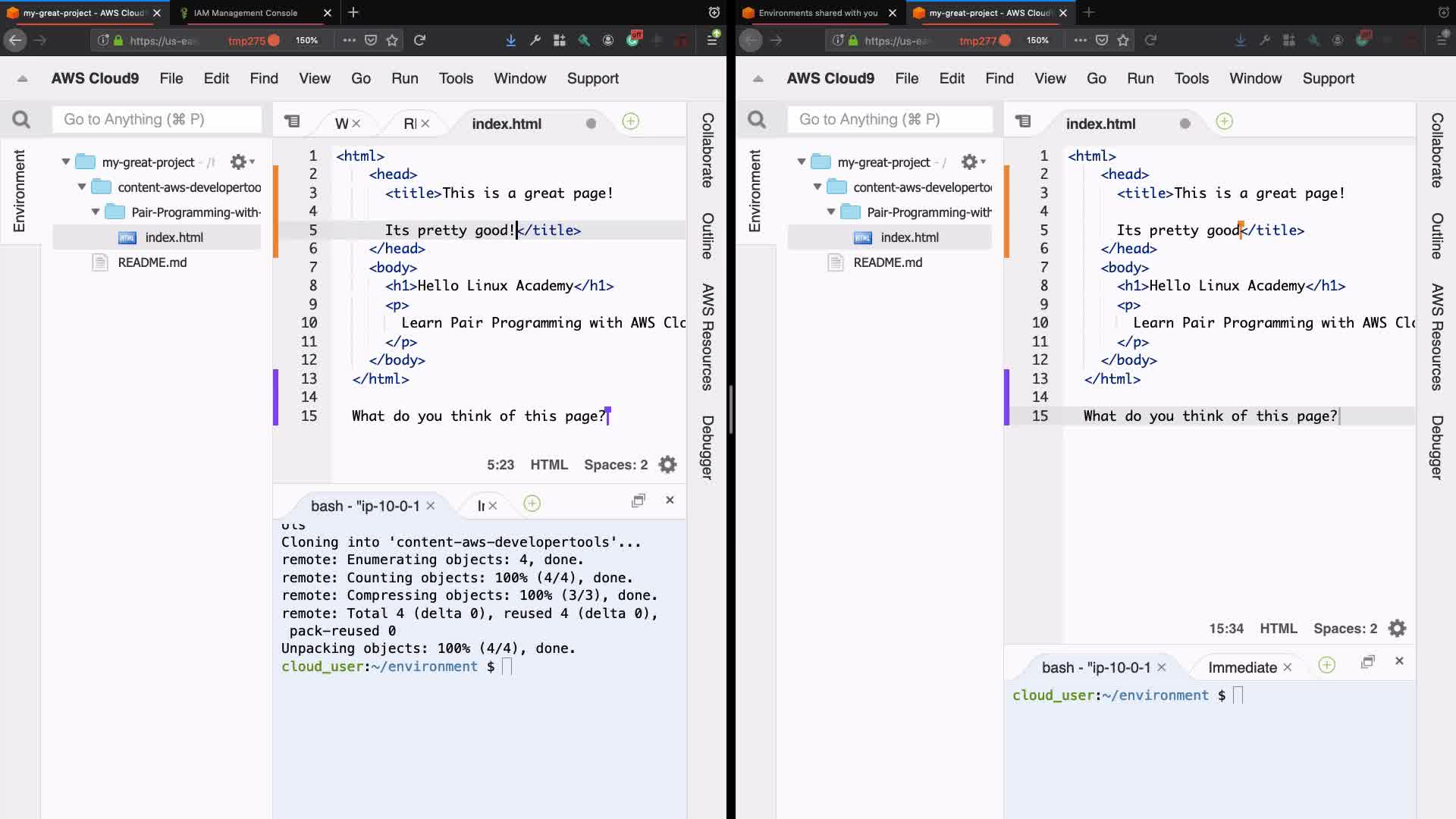The width and height of the screenshot is (1456, 819).
Task: Reload page in left browser window
Action: point(419,40)
